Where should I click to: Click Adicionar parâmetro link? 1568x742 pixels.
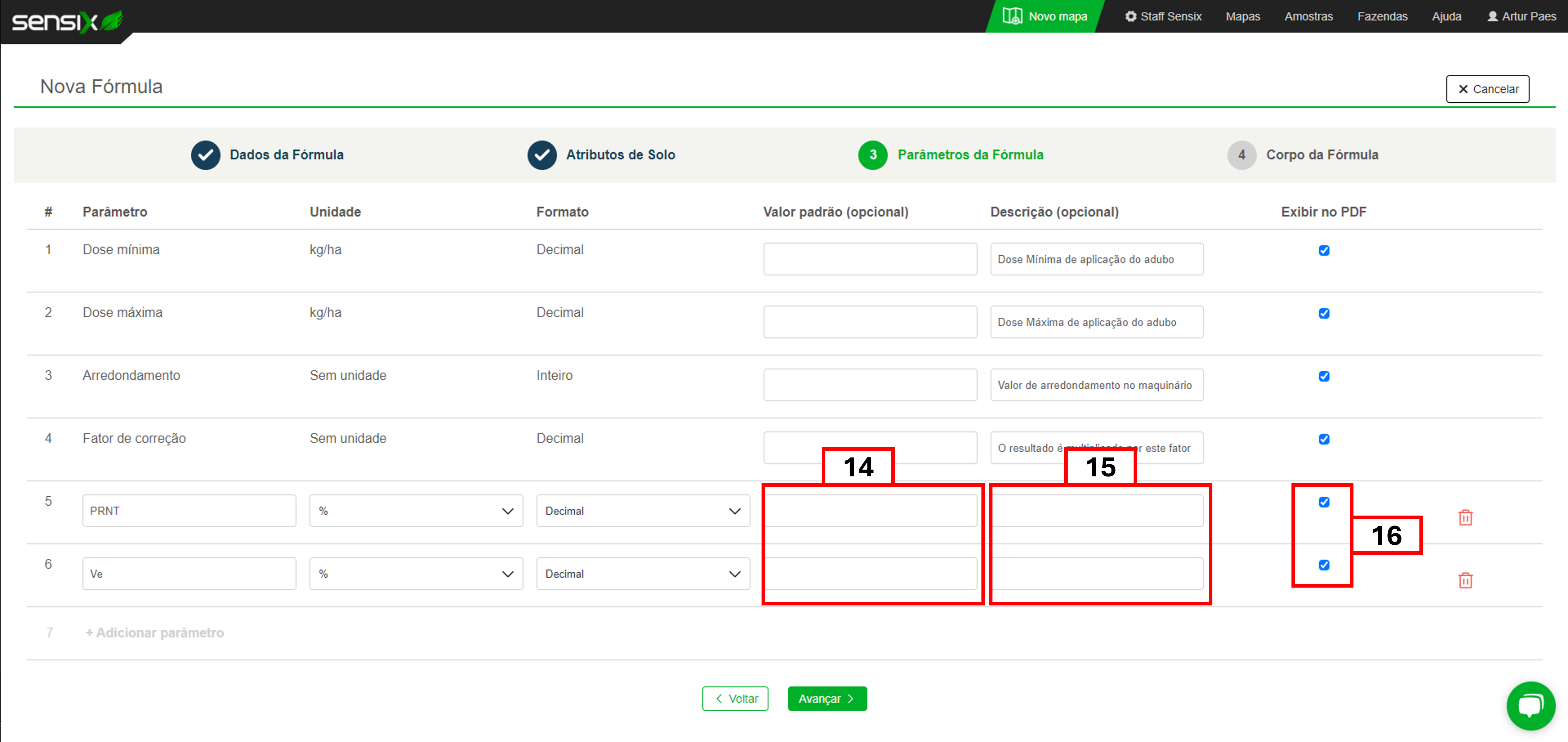tap(155, 632)
